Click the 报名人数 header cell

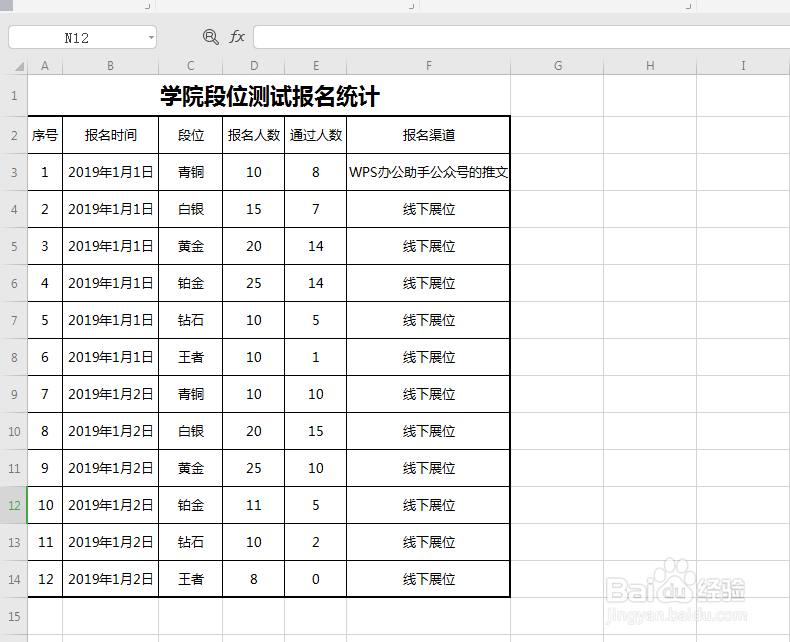tap(253, 135)
